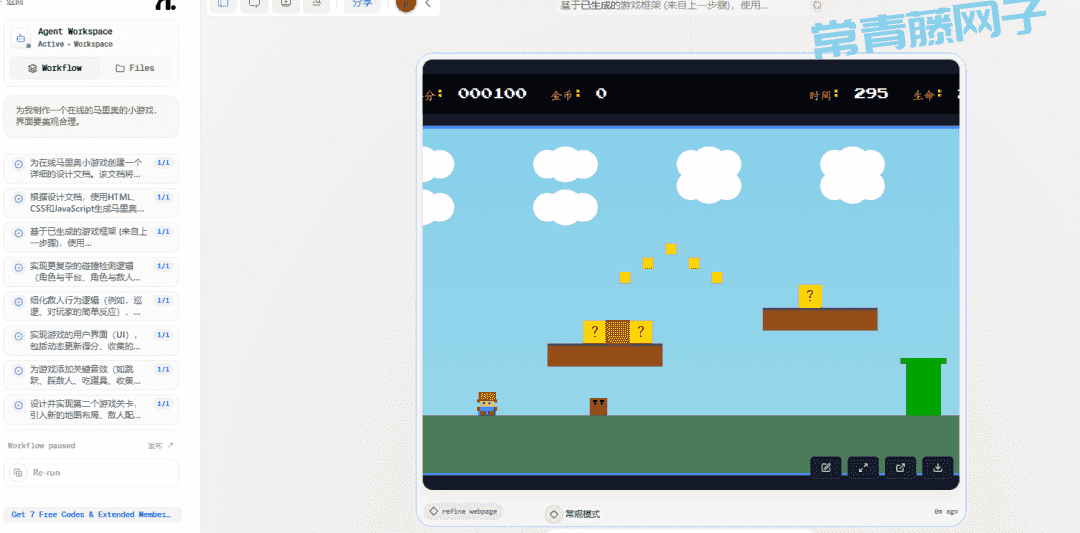
Task: Click the time value 295
Action: click(871, 93)
